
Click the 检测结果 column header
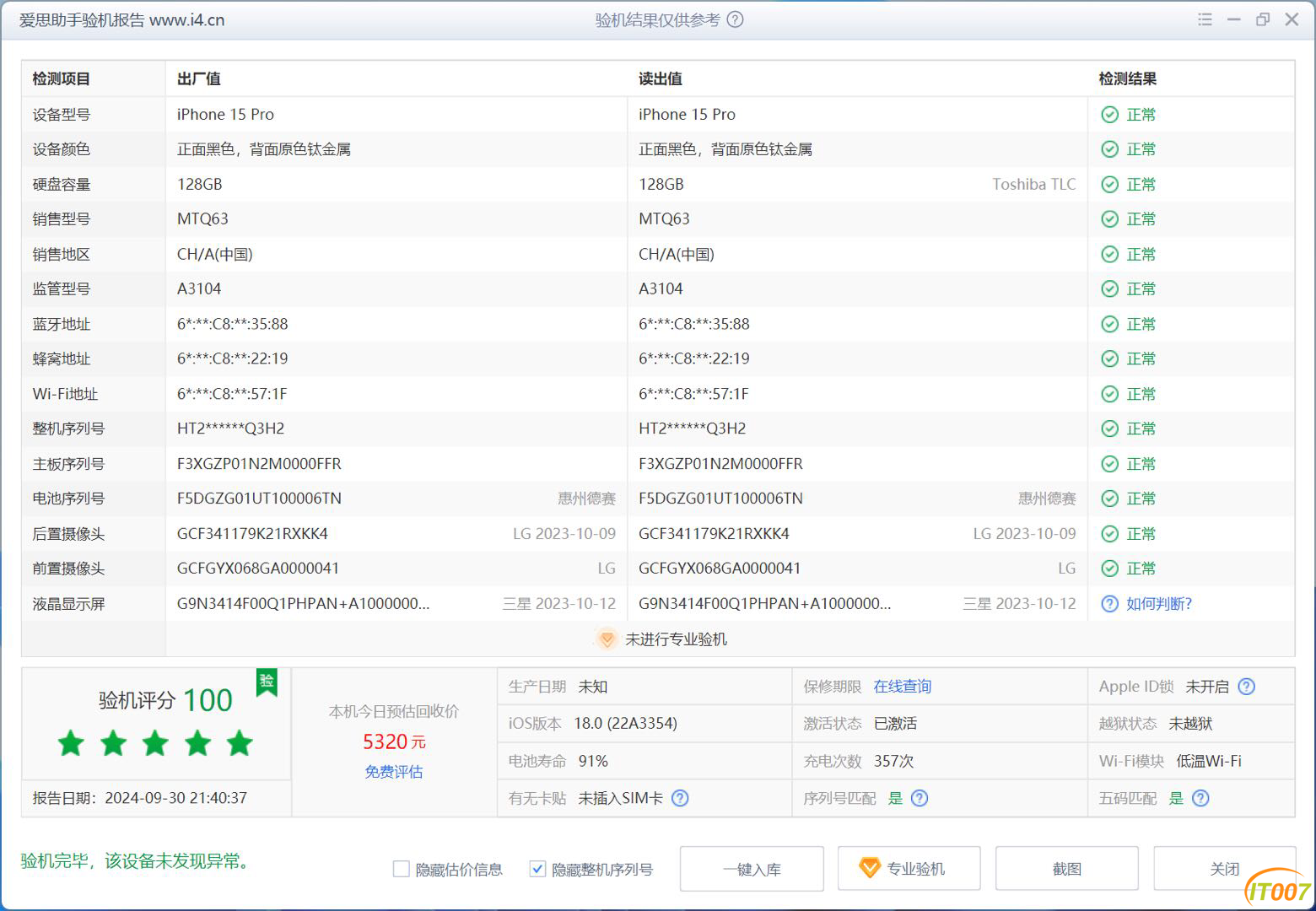click(x=1128, y=79)
